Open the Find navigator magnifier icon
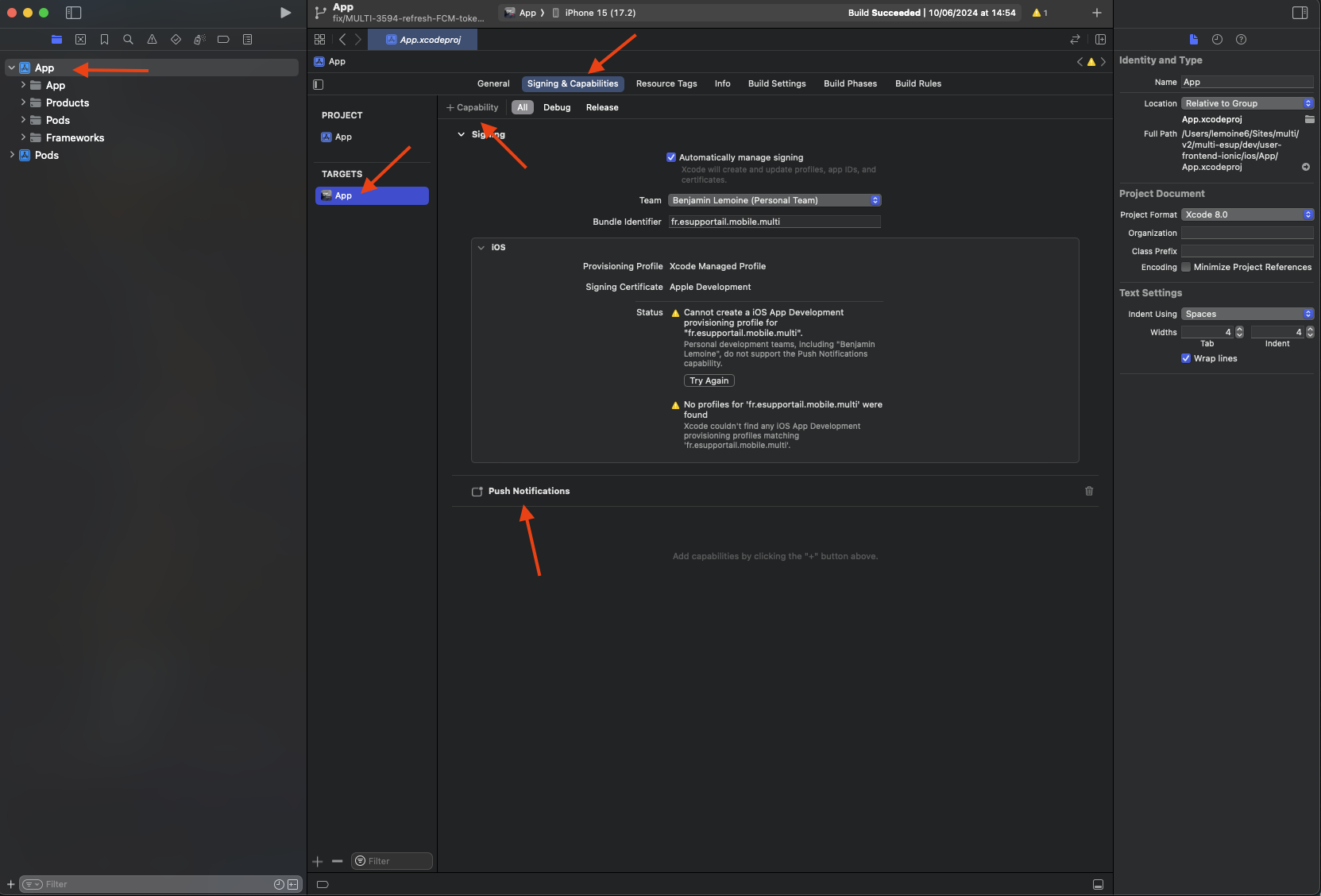 point(128,40)
